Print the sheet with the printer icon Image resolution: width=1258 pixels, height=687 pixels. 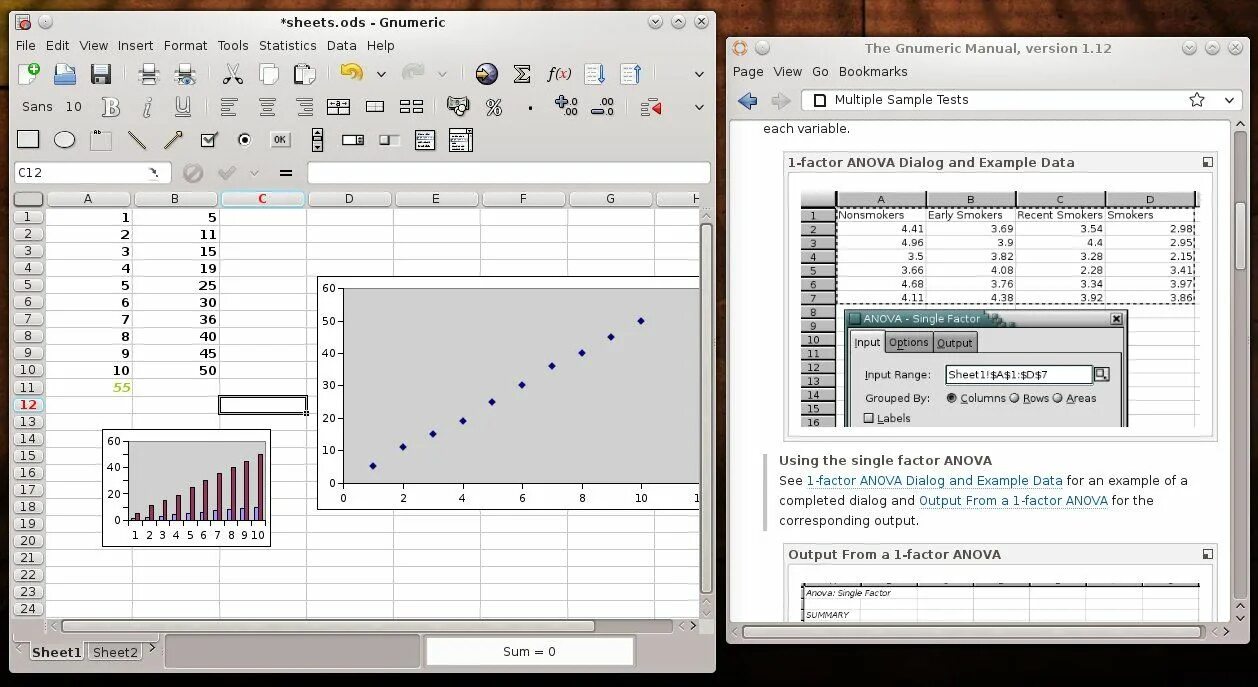coord(149,74)
